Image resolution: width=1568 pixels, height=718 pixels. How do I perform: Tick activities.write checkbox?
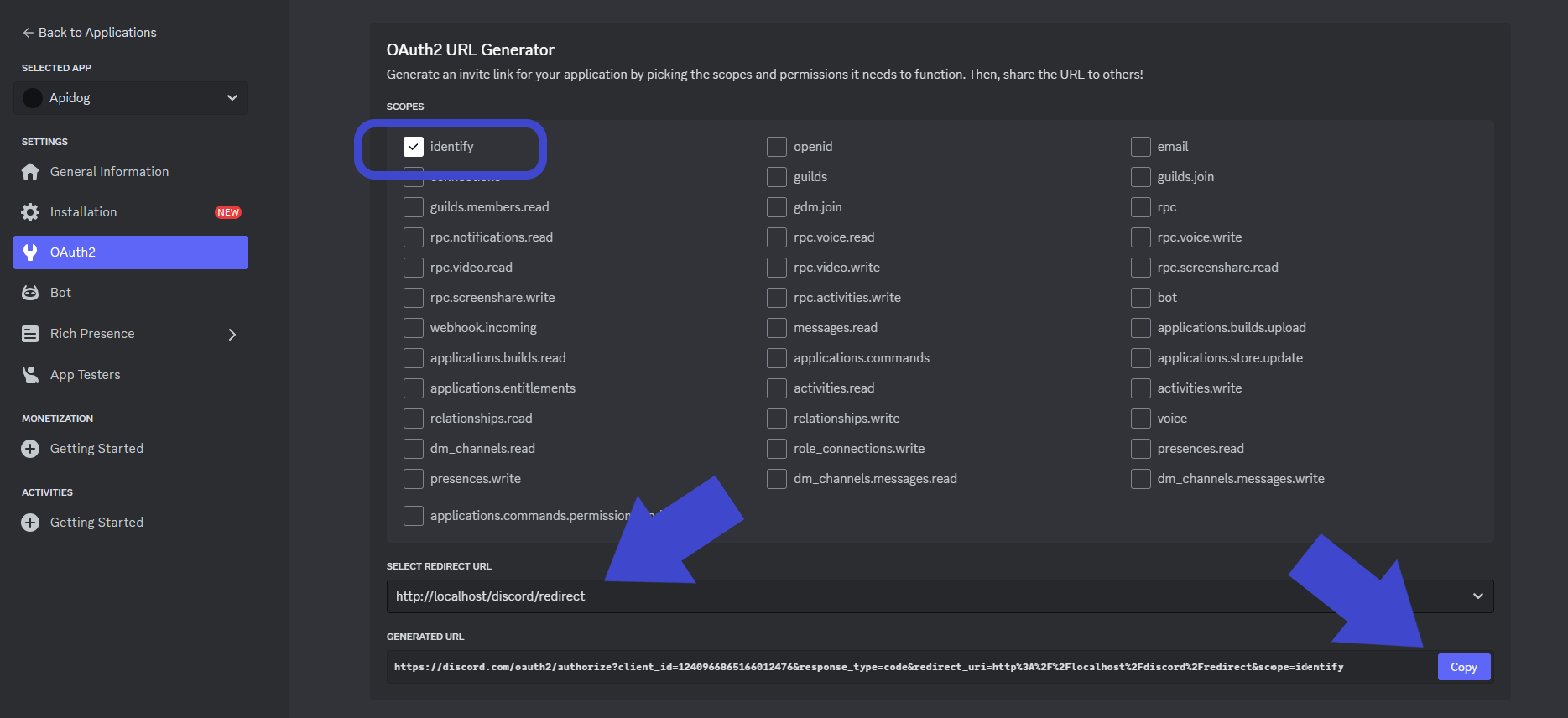point(1141,388)
